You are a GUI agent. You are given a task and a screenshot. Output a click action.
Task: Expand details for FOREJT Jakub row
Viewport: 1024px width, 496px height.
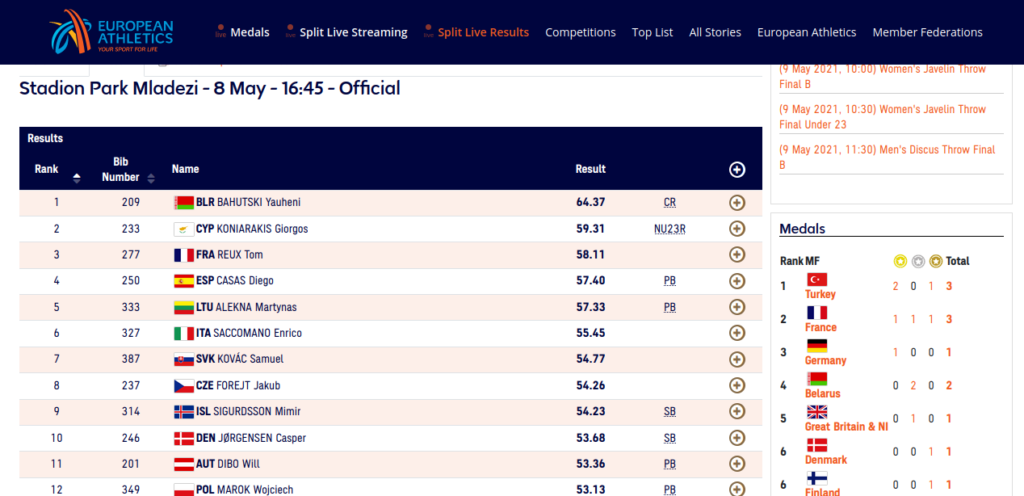pyautogui.click(x=737, y=386)
